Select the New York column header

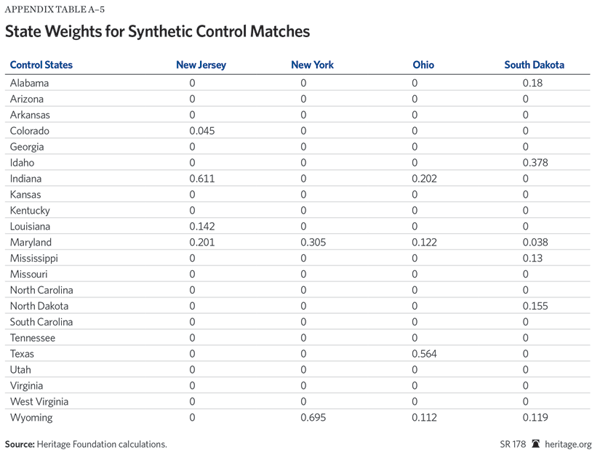coord(312,65)
